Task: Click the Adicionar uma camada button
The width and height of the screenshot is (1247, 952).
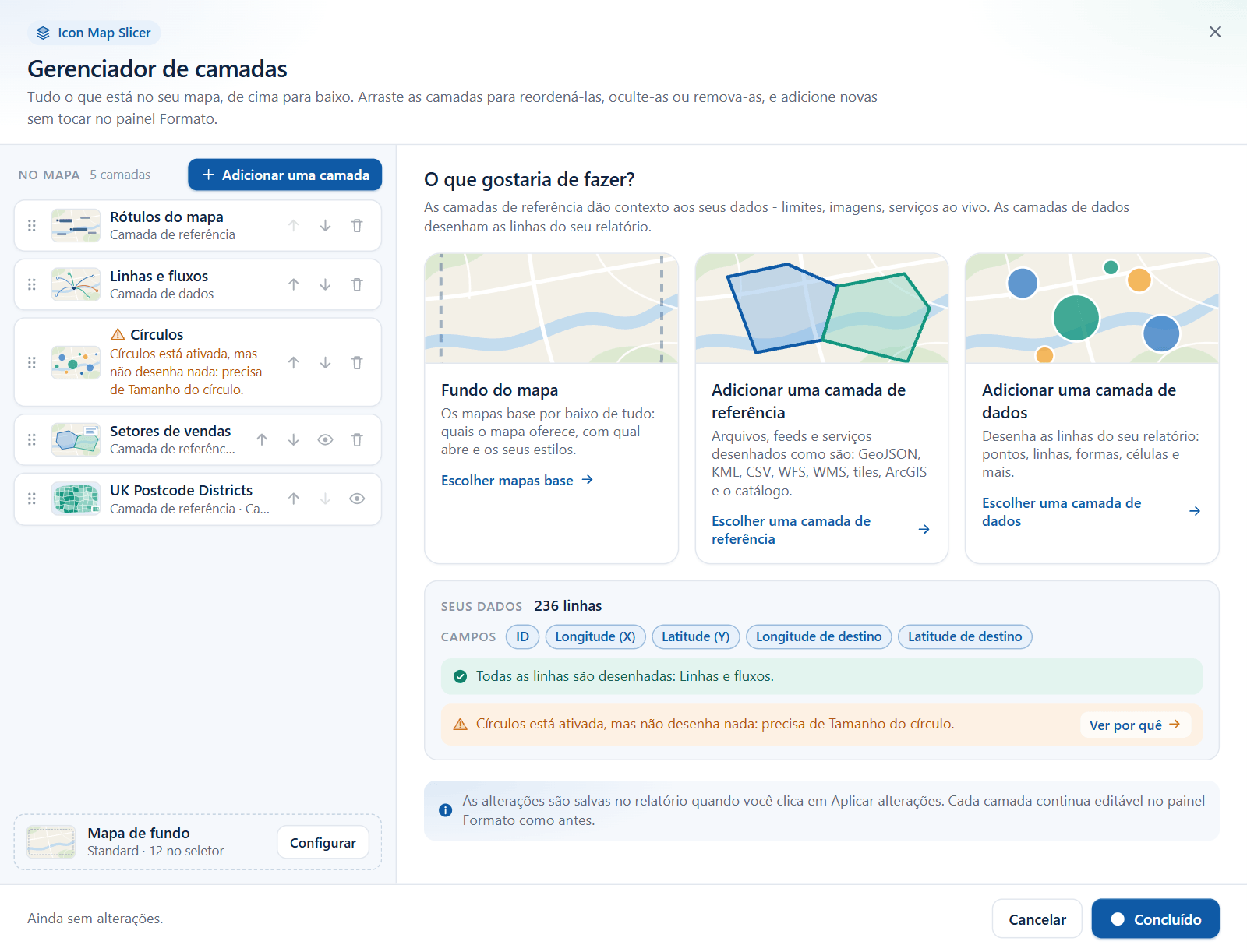Action: (x=284, y=175)
